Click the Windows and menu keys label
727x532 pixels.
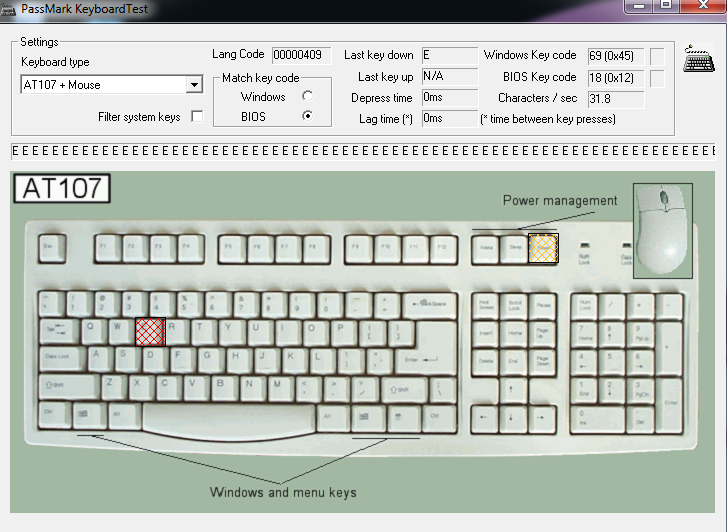(283, 493)
